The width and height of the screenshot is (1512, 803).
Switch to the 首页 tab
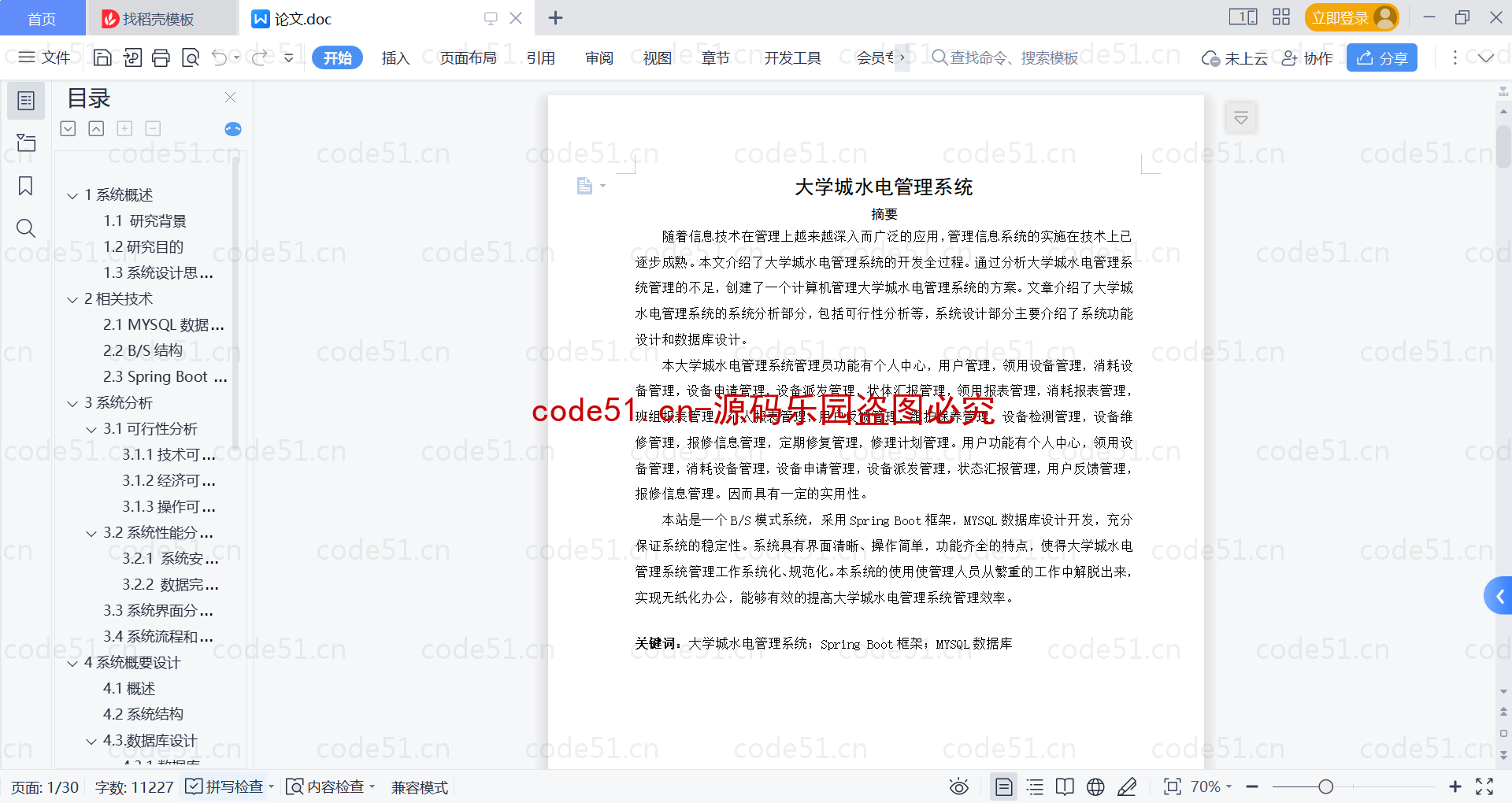[x=42, y=18]
